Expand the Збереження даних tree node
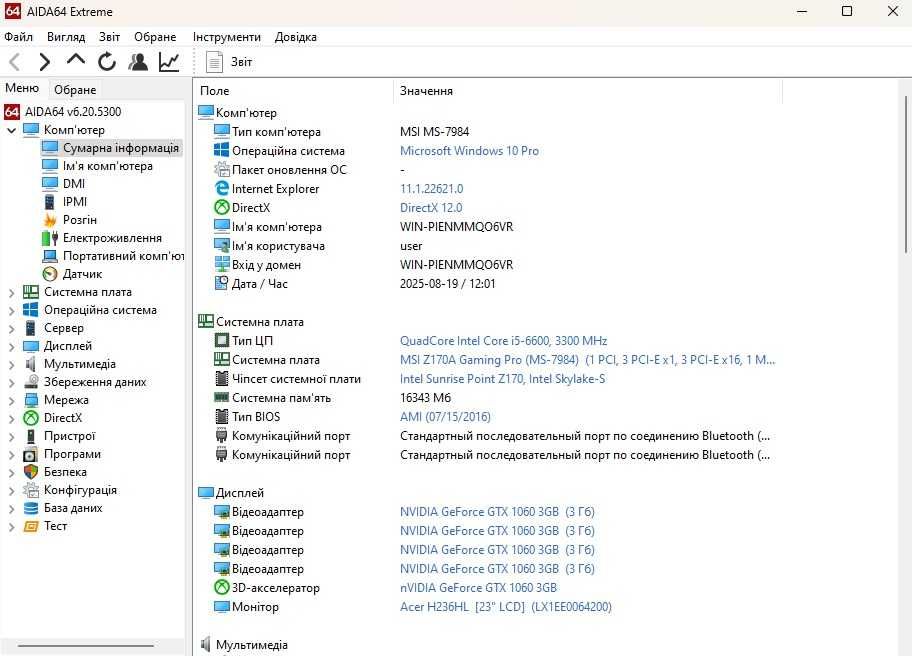The height and width of the screenshot is (656, 912). coord(11,383)
